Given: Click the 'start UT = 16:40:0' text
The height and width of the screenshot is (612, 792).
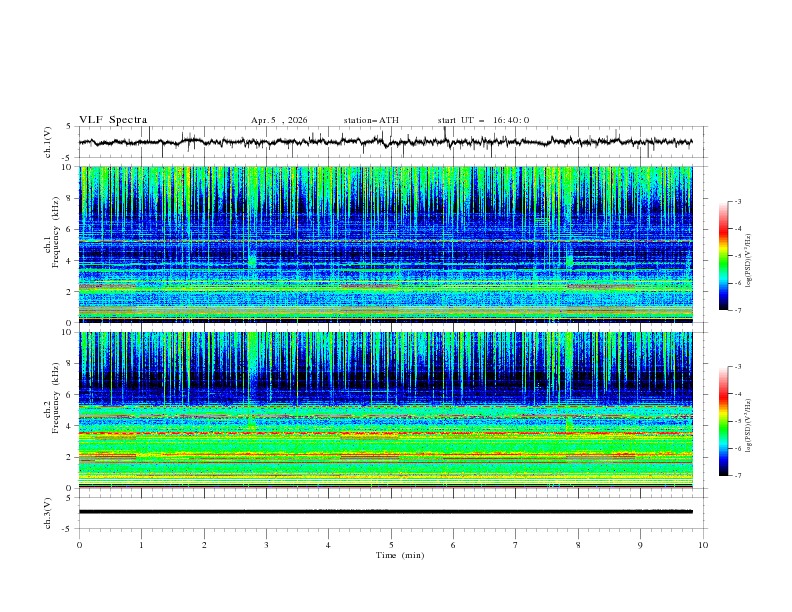Looking at the screenshot, I should (x=483, y=120).
